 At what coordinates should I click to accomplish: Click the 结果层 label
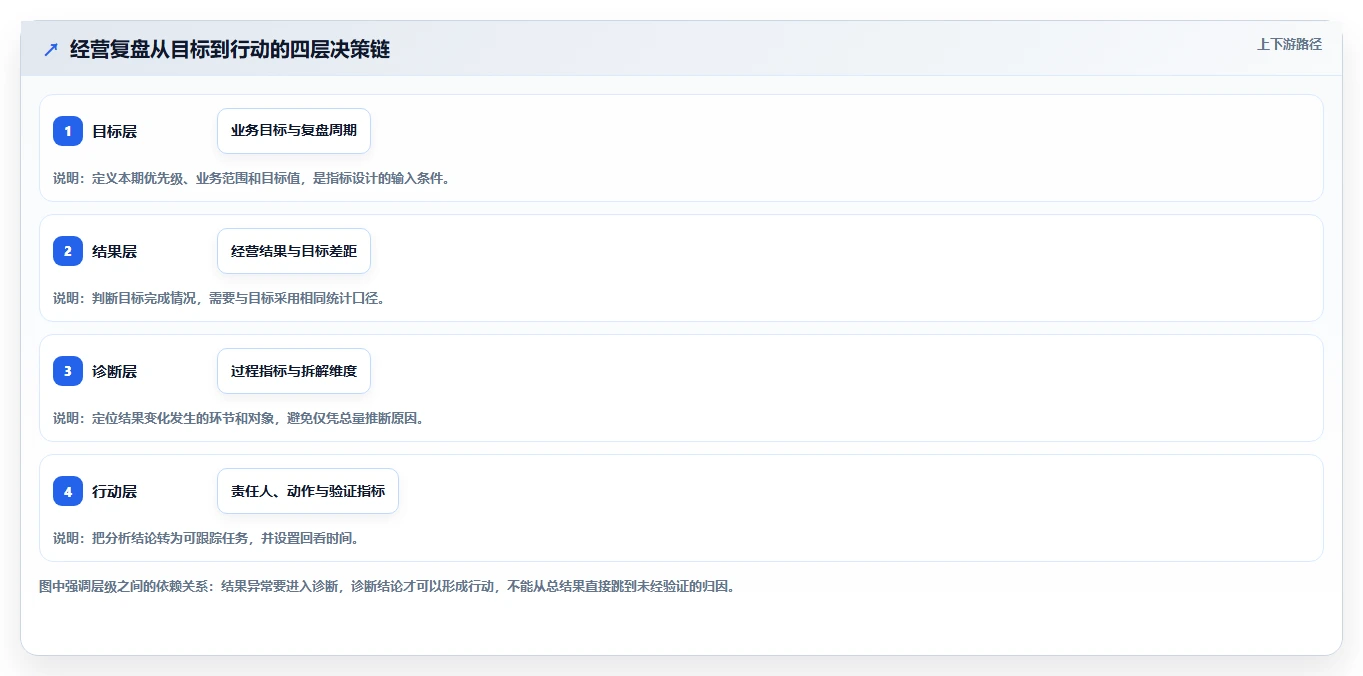[x=114, y=251]
